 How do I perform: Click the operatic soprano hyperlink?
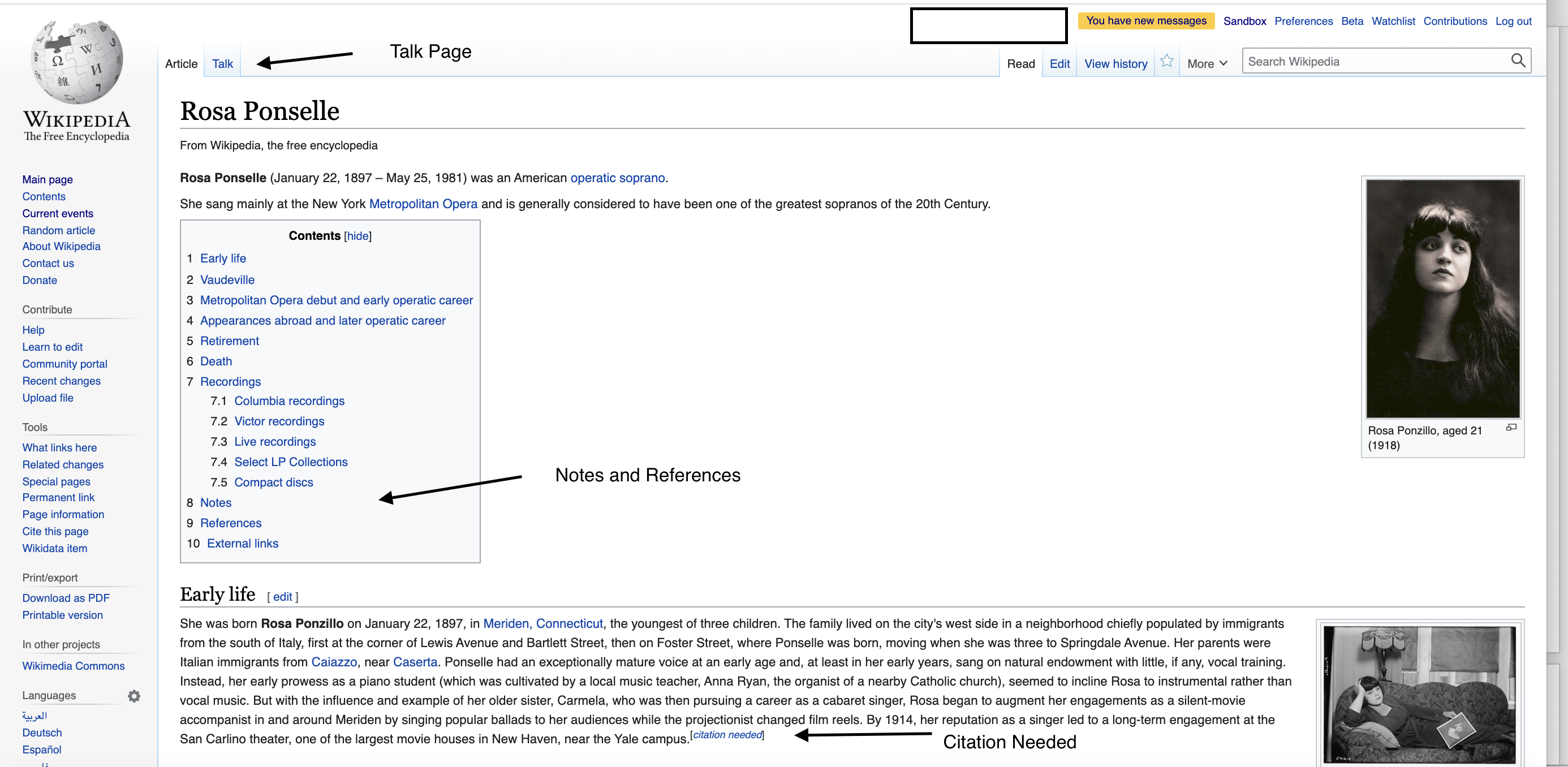point(617,177)
